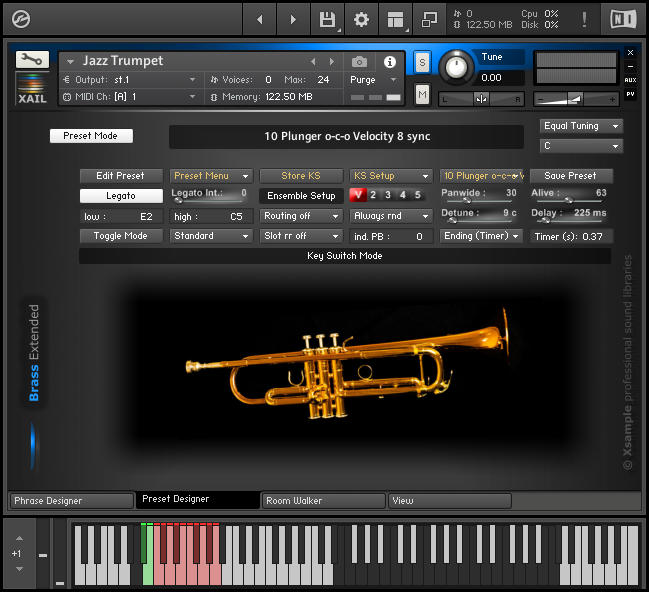
Task: Go to previous preset with left arrow
Action: point(260,19)
